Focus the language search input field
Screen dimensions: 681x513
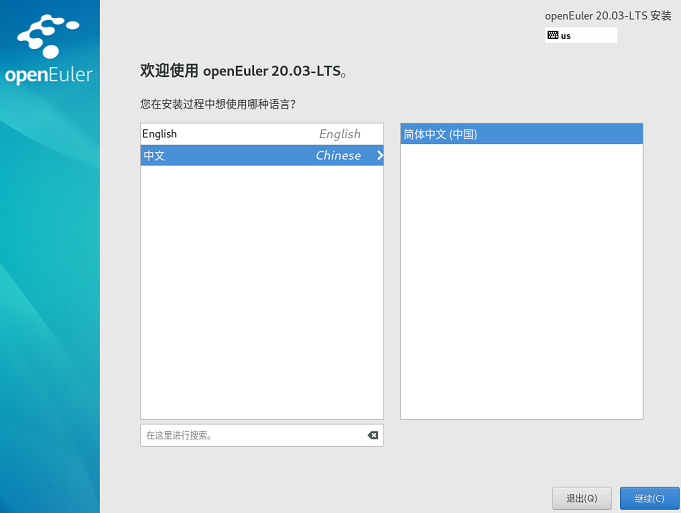(250, 435)
